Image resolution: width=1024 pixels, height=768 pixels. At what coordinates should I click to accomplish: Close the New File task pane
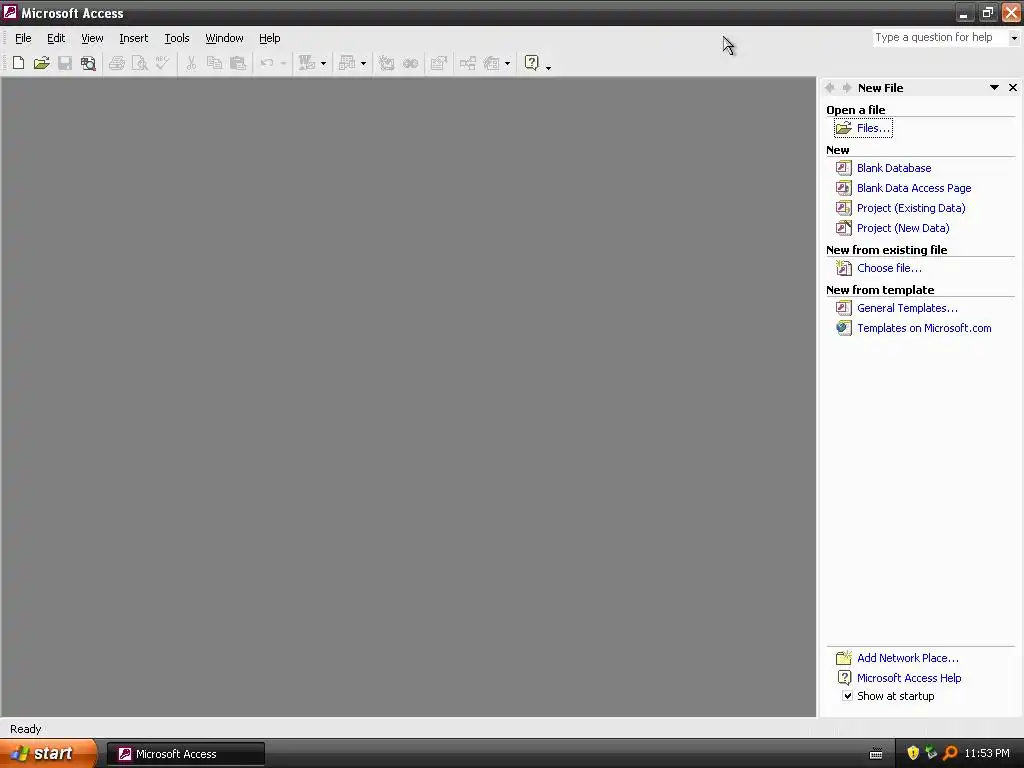click(x=1013, y=88)
